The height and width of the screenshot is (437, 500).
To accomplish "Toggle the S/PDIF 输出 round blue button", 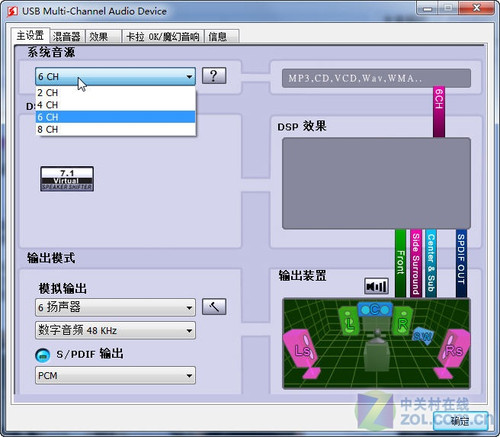I will click(43, 355).
